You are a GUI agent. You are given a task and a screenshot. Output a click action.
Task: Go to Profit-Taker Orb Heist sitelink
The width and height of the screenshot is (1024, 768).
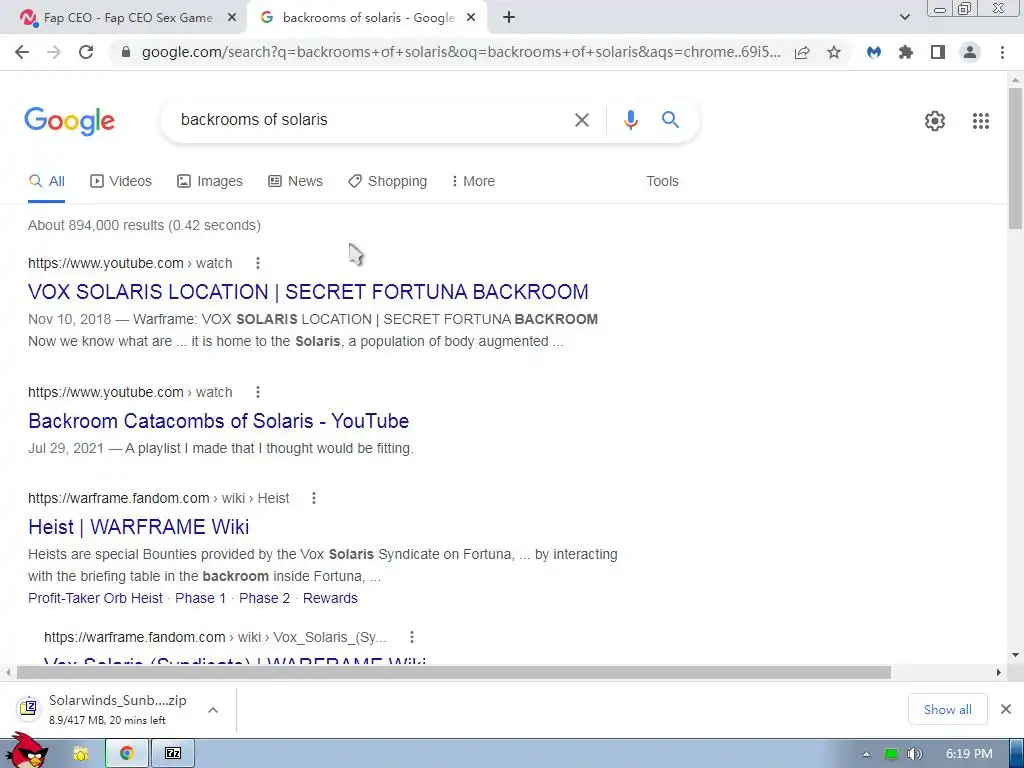click(95, 598)
